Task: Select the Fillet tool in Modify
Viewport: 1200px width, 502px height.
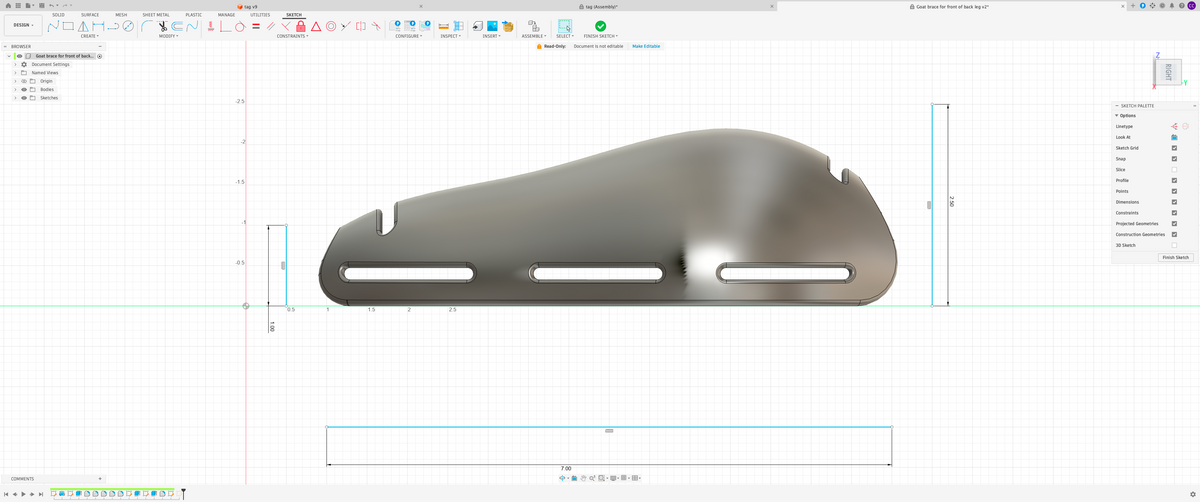Action: (x=146, y=26)
